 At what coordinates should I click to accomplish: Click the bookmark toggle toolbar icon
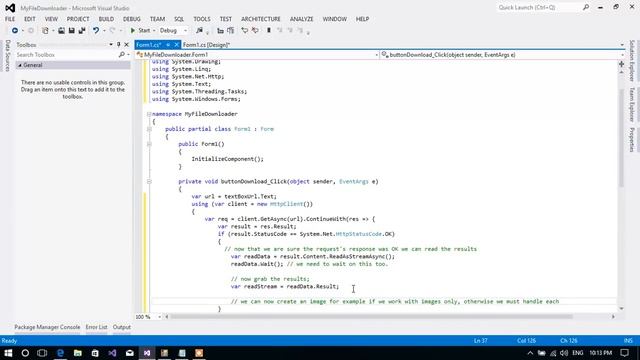click(269, 31)
